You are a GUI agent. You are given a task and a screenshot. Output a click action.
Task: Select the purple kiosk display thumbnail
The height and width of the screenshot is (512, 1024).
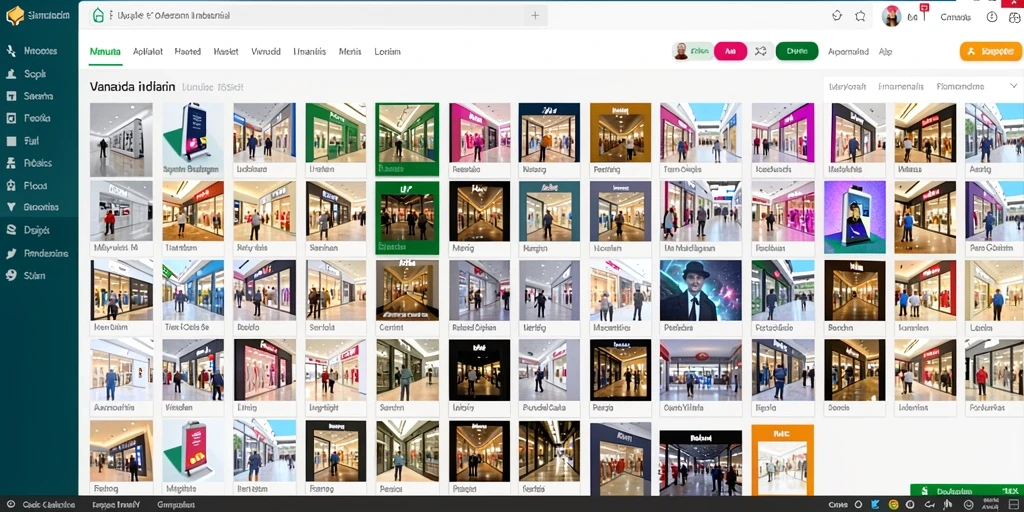[x=854, y=217]
